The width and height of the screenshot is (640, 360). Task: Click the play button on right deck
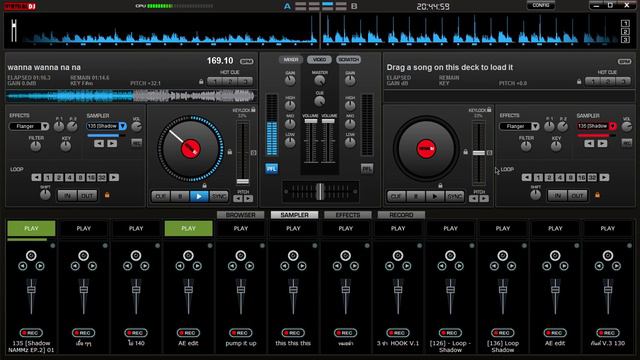click(x=435, y=196)
